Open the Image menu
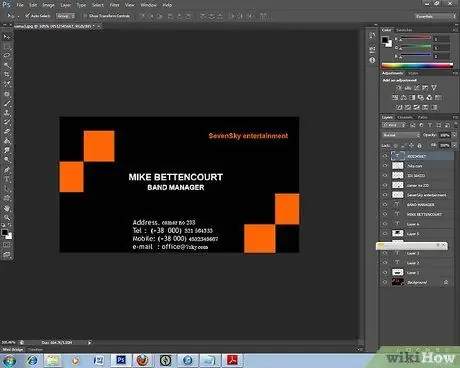The image size is (460, 368). (x=48, y=5)
